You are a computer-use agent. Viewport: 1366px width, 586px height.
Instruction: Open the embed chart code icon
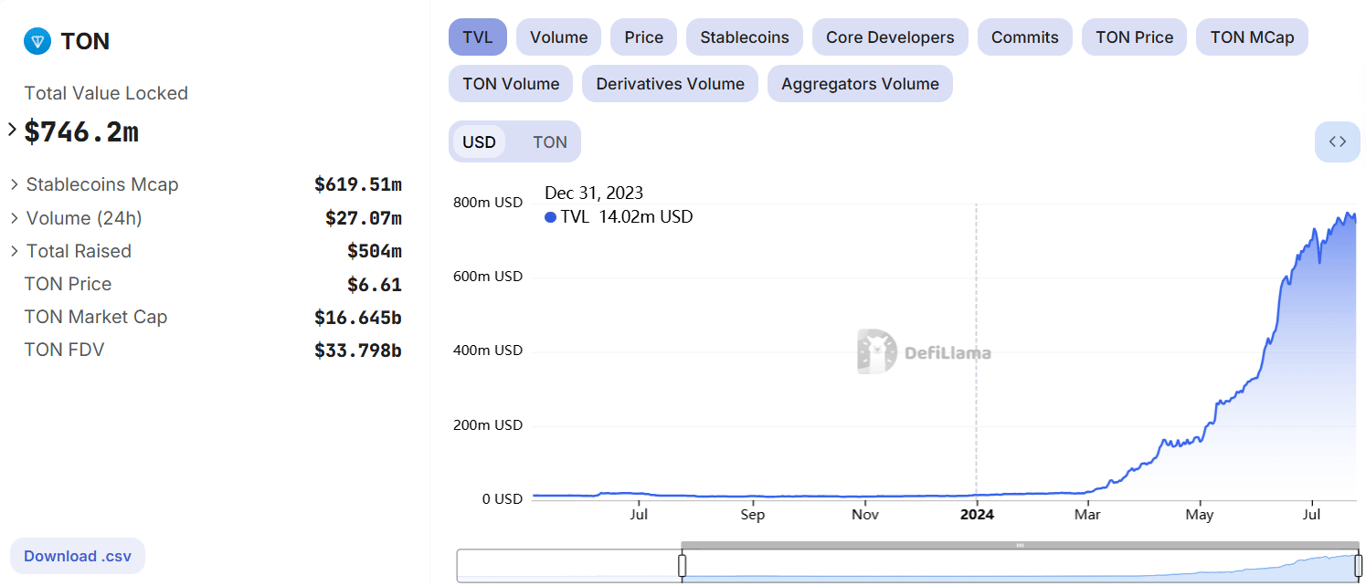1337,142
